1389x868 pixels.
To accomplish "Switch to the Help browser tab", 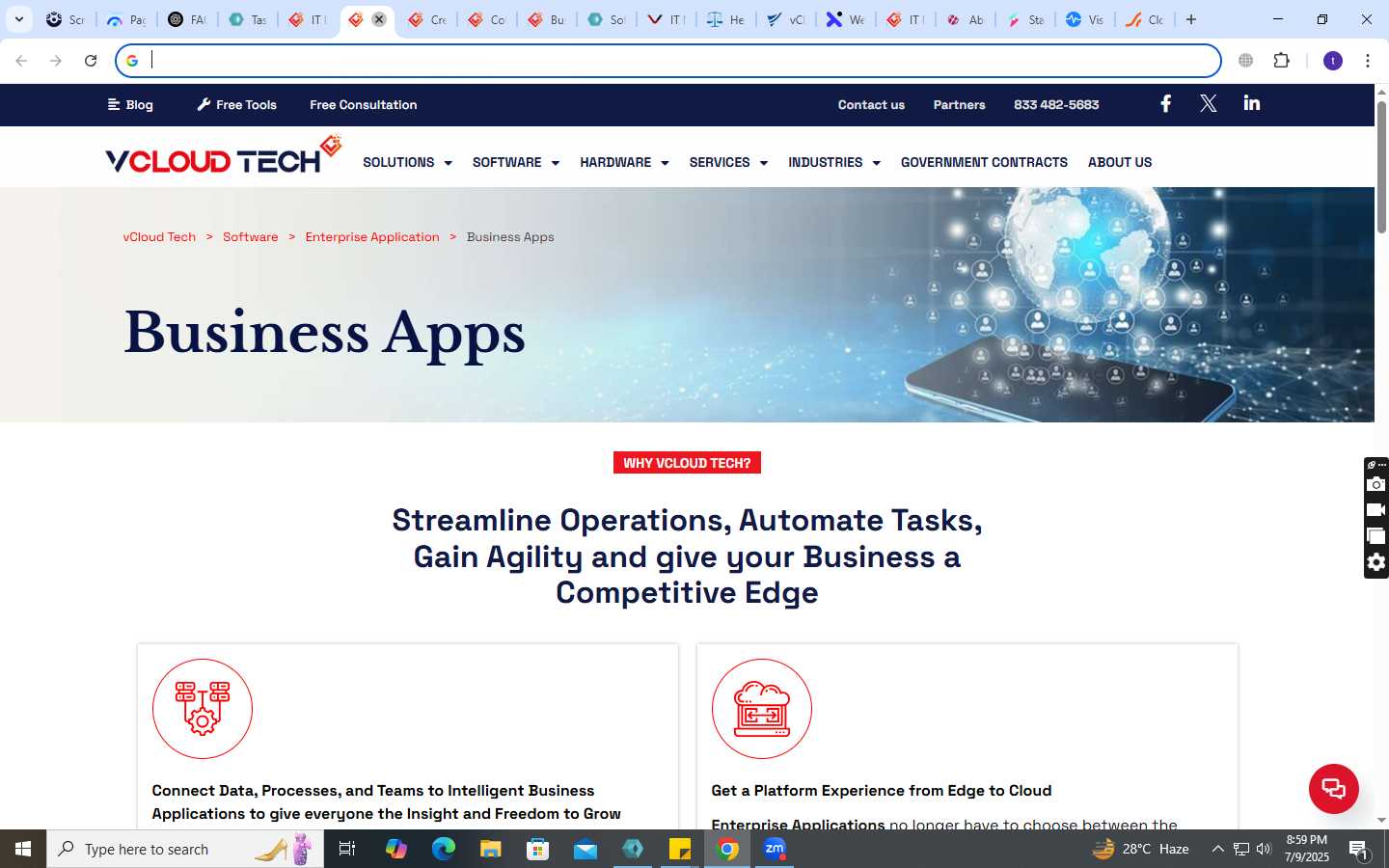I will click(725, 19).
